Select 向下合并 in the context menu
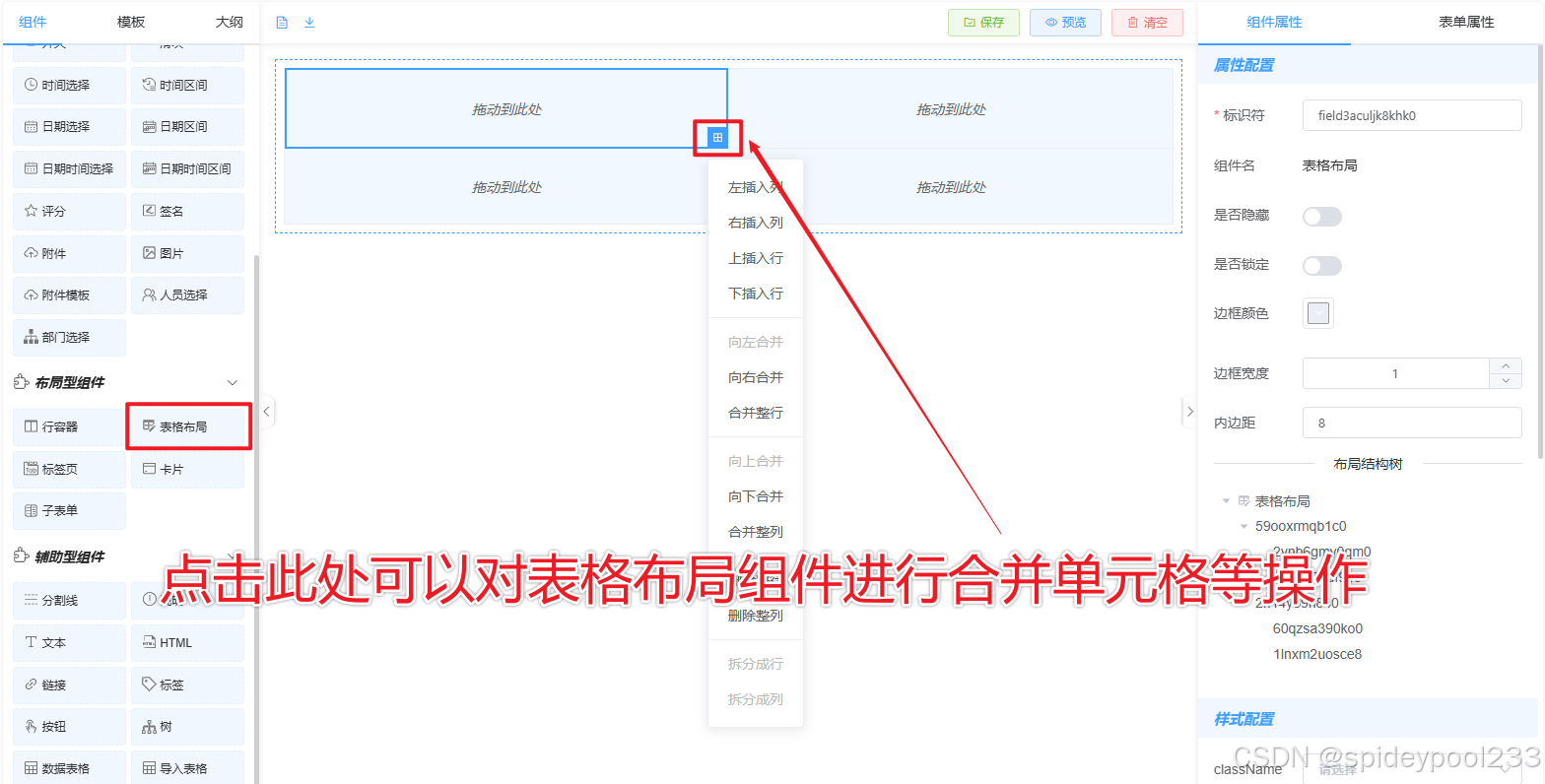Image resolution: width=1545 pixels, height=784 pixels. coord(756,496)
